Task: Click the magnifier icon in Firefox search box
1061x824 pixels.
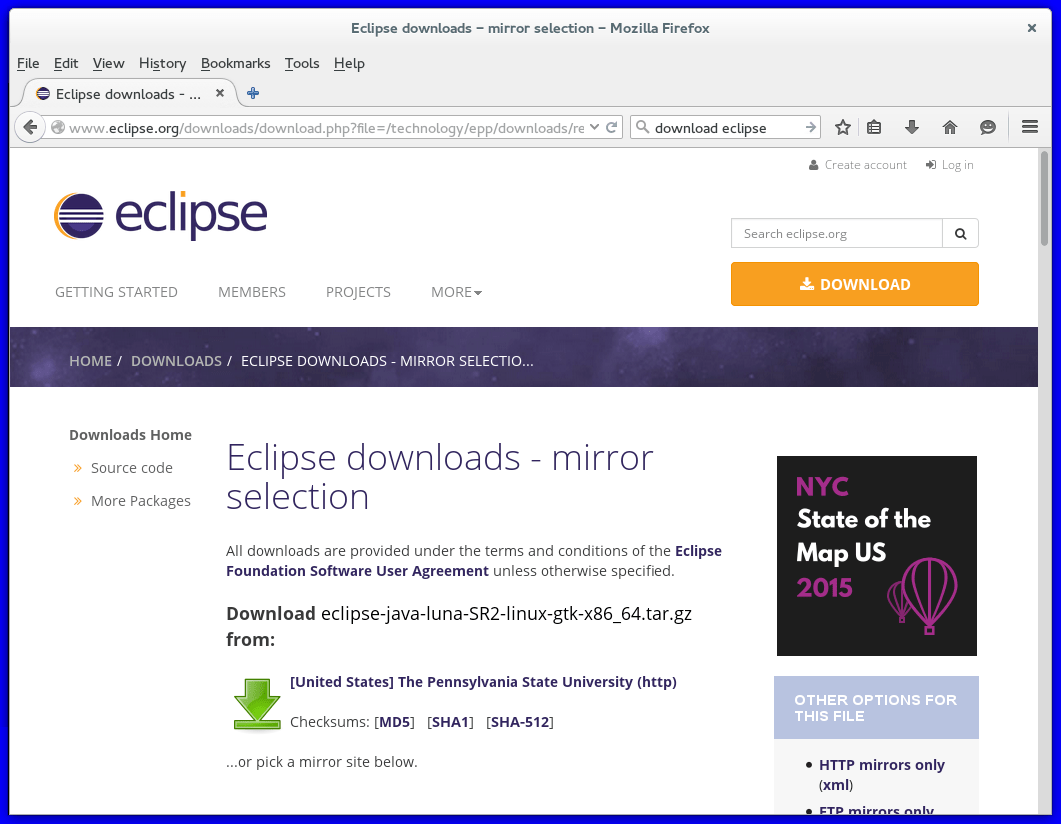Action: [x=643, y=127]
